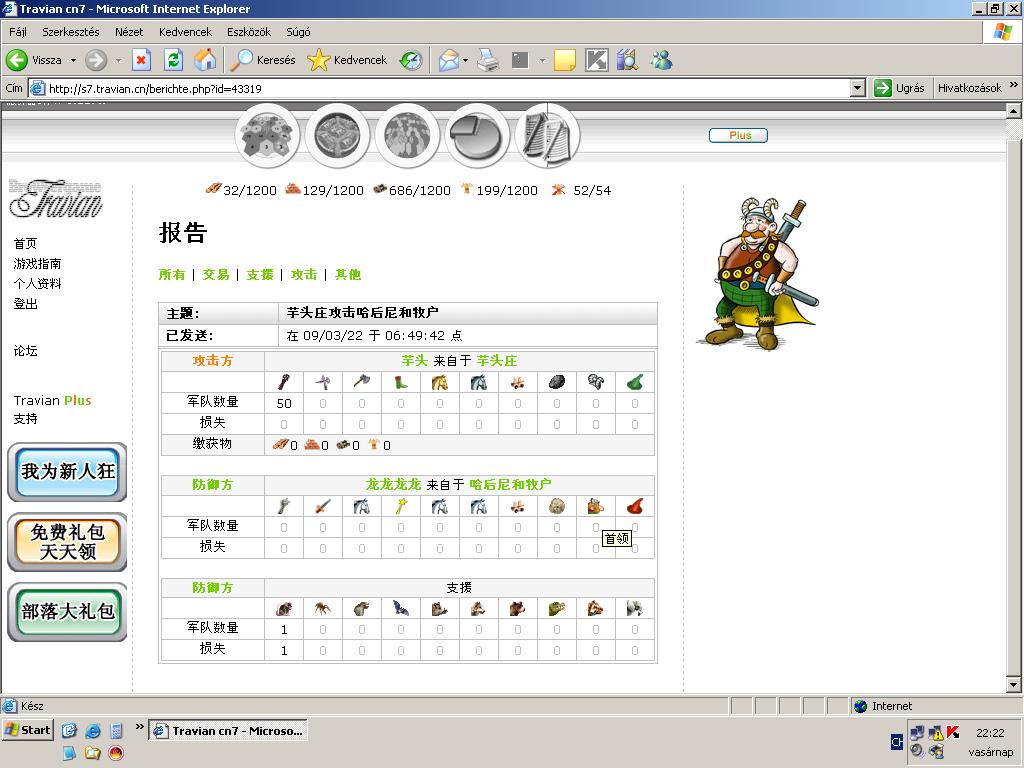Click the browser Home toolbar icon
1024x768 pixels.
[x=204, y=60]
